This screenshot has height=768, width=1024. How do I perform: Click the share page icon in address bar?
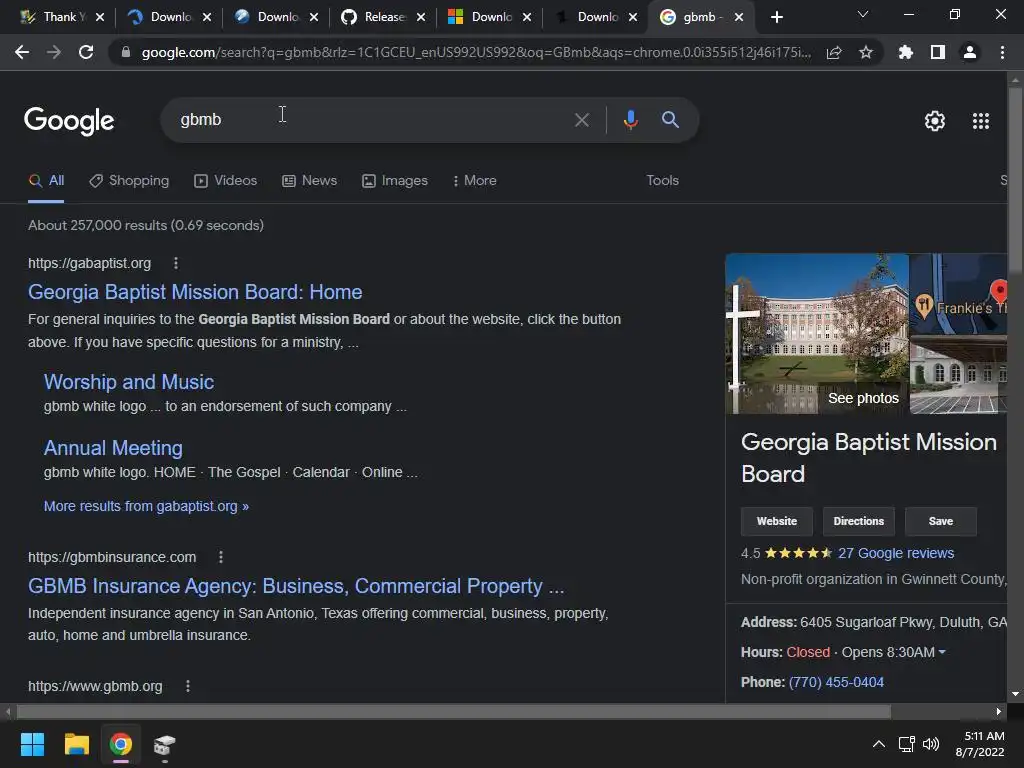(x=834, y=52)
